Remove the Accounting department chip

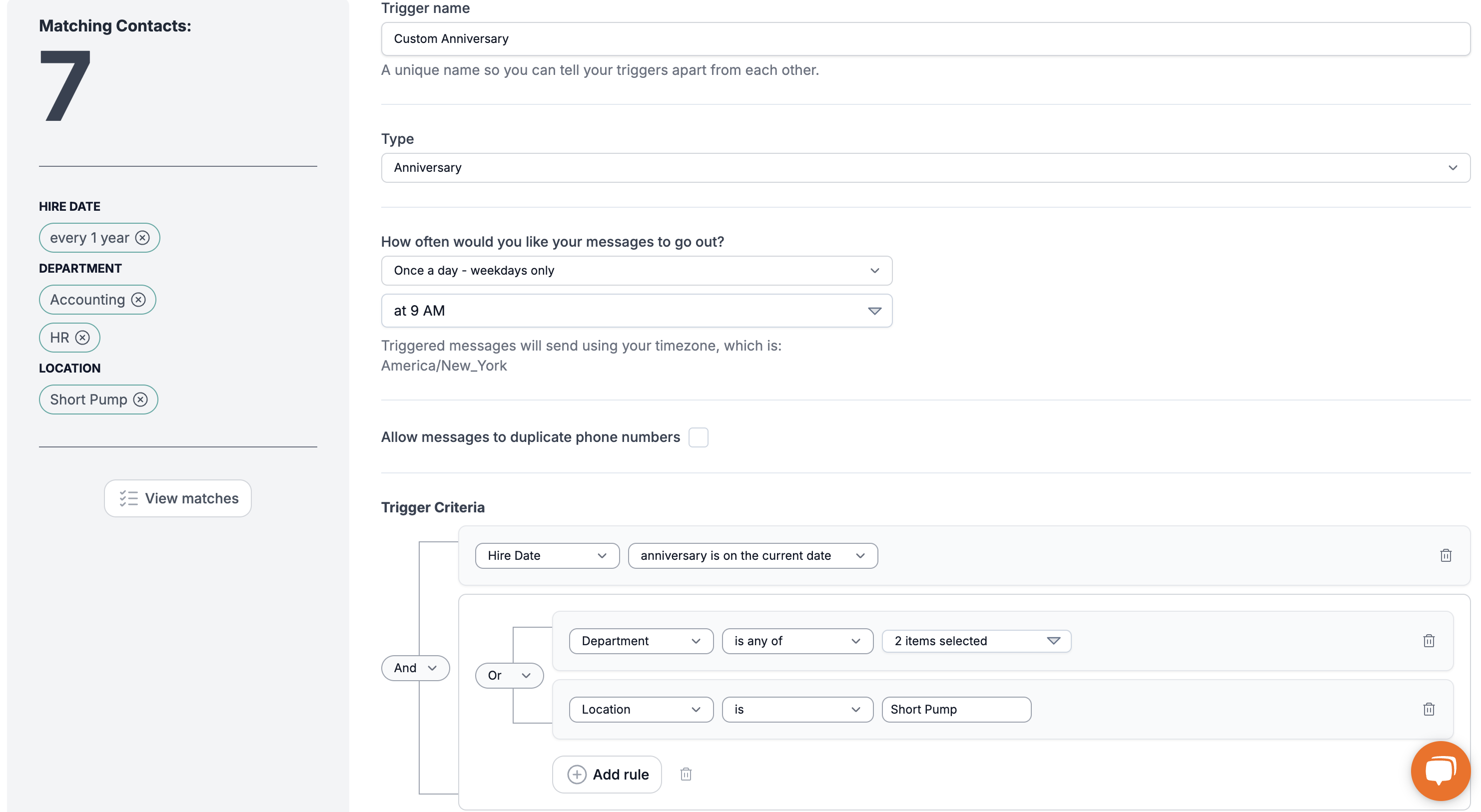point(138,300)
